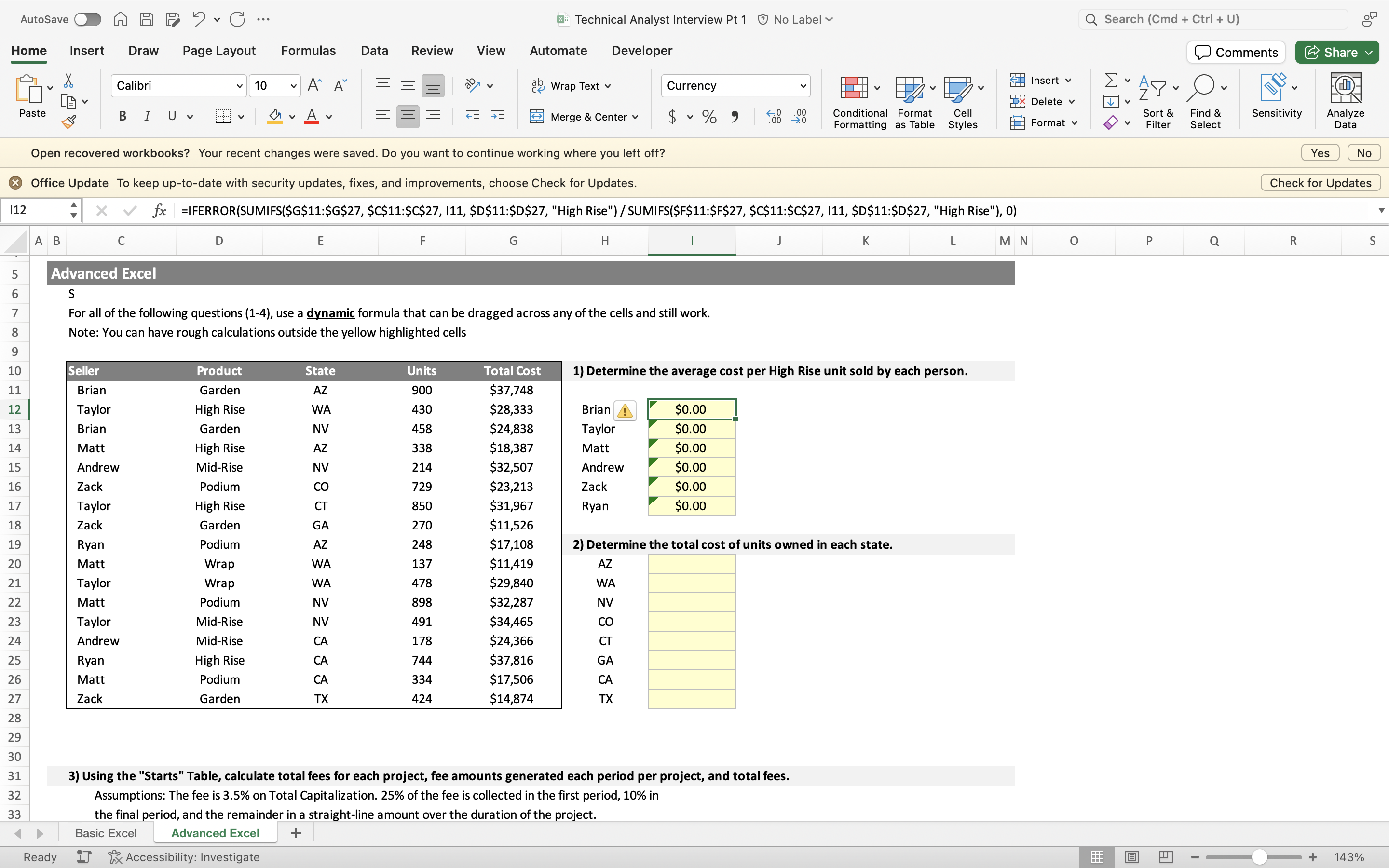The height and width of the screenshot is (868, 1389).
Task: Click the Increase Decimal icon
Action: (x=774, y=117)
